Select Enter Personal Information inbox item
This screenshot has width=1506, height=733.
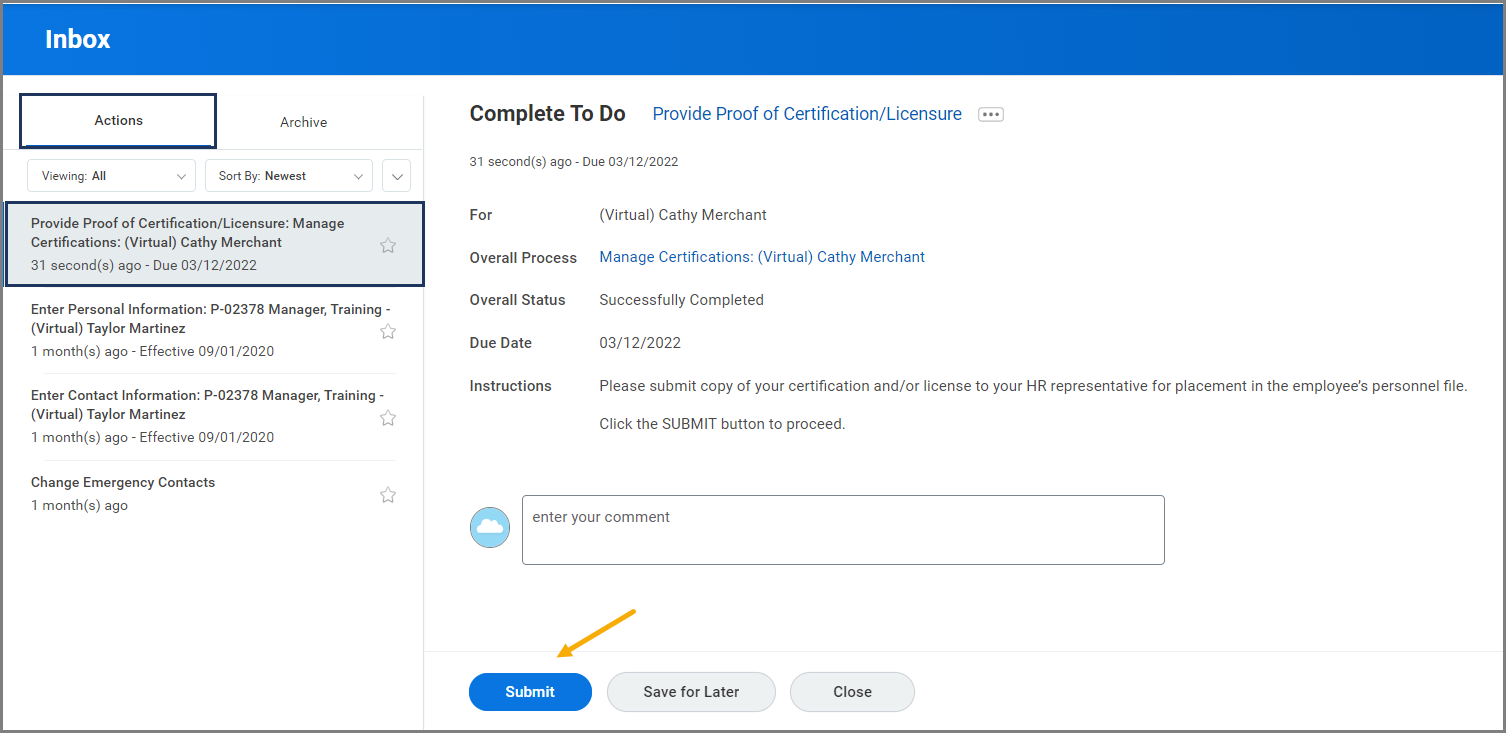(x=200, y=330)
